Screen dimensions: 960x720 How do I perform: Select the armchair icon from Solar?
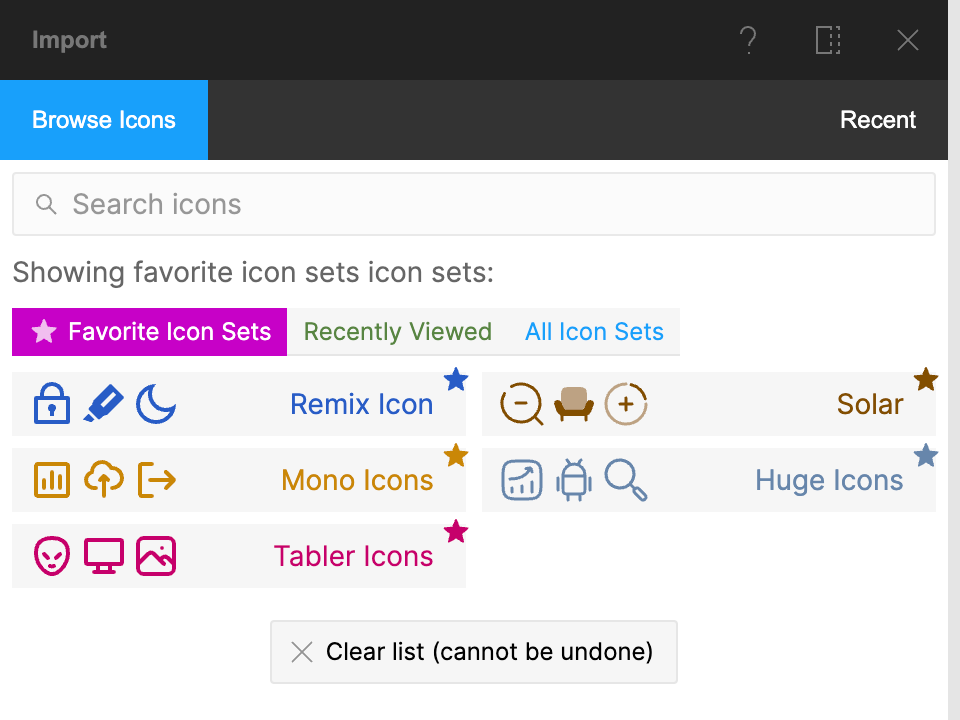[x=573, y=404]
